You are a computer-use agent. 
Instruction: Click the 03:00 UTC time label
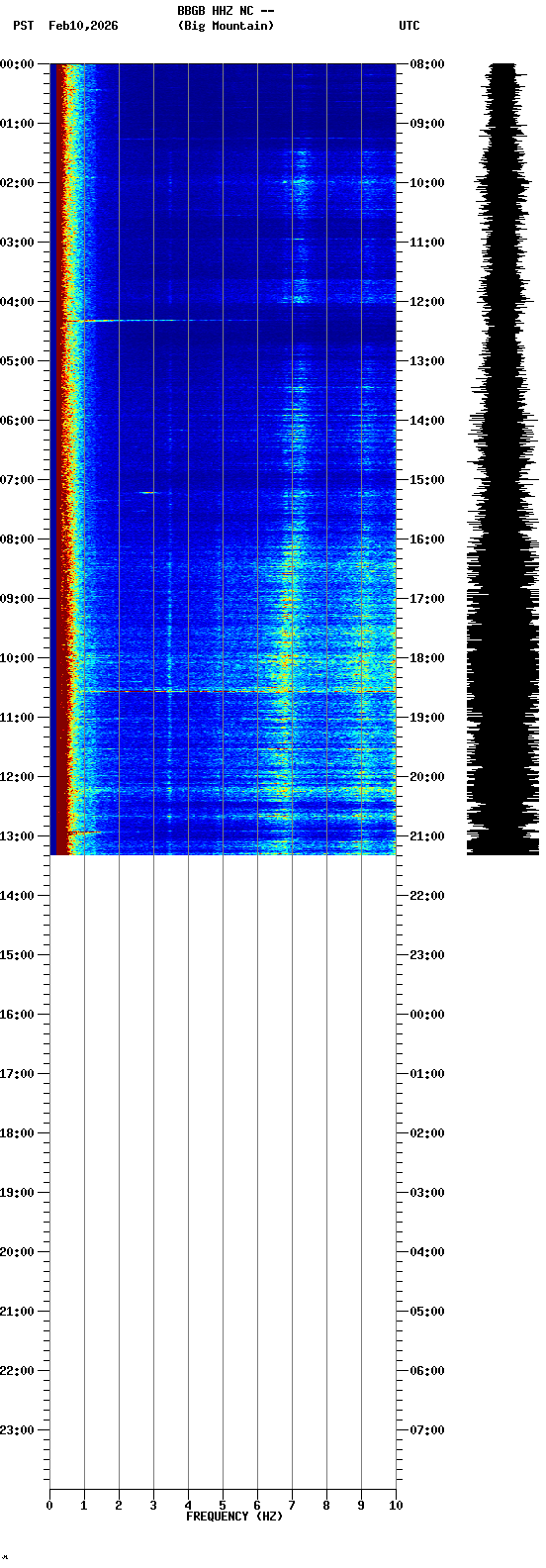[x=427, y=1193]
